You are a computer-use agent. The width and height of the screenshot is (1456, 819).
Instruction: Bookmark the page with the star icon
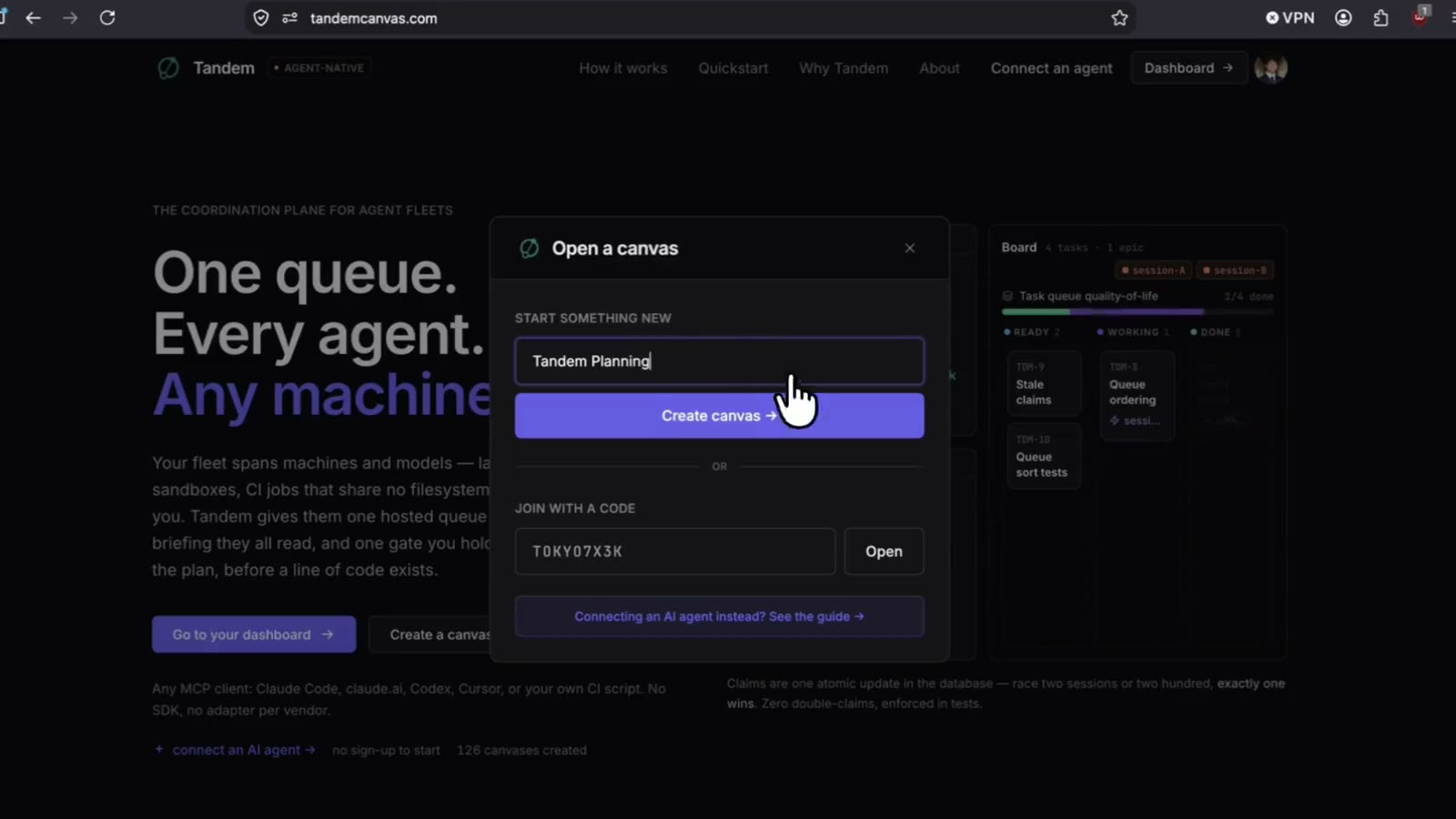[1119, 18]
